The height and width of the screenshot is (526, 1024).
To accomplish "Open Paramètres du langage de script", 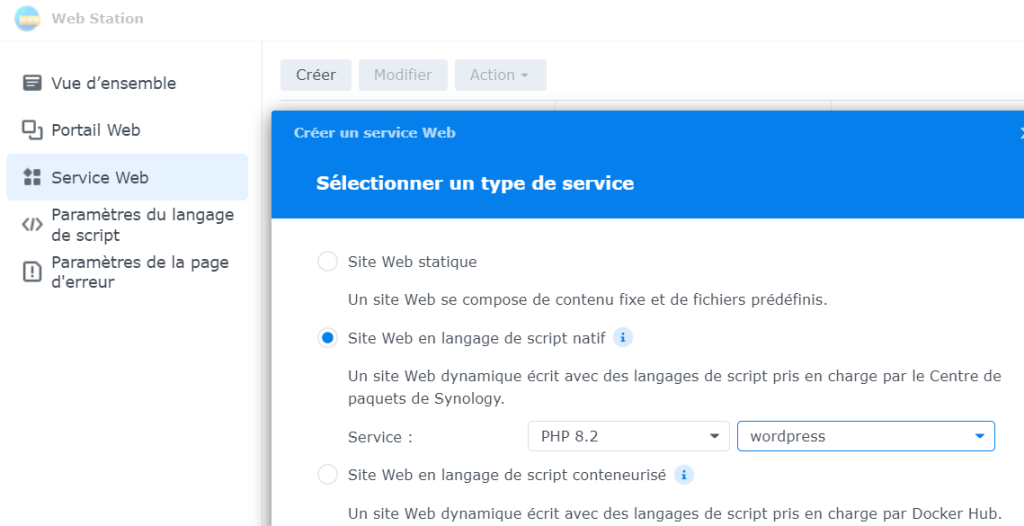I will coord(127,225).
